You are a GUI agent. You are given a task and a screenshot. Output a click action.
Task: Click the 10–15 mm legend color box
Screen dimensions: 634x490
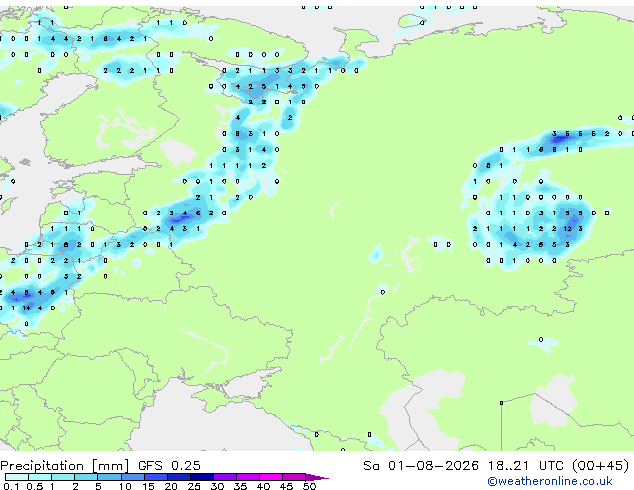point(133,477)
